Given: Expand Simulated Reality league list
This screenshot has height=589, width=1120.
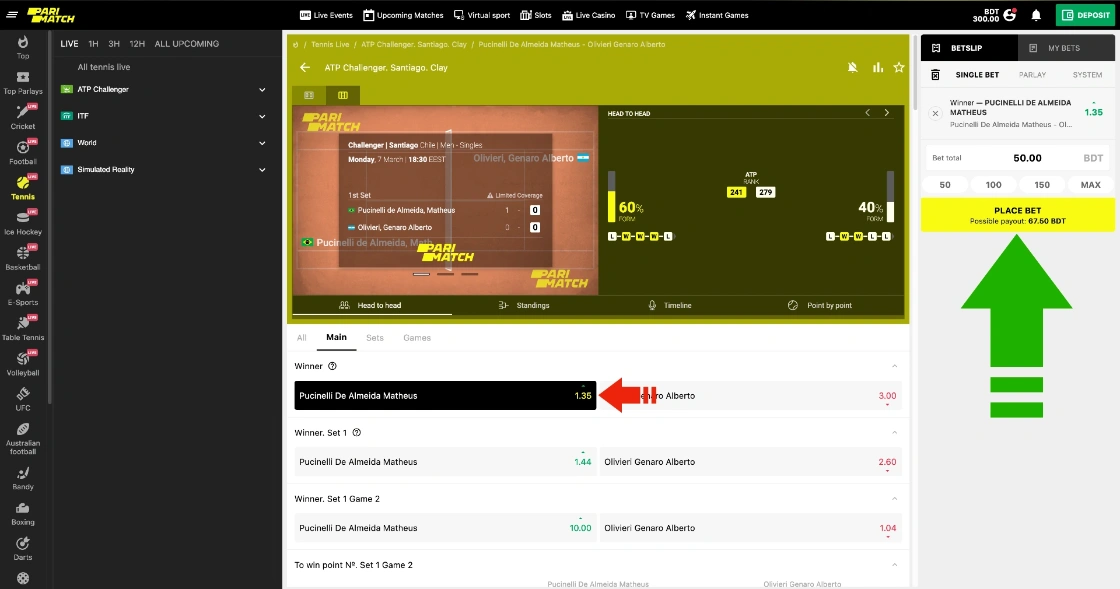Looking at the screenshot, I should coord(262,170).
